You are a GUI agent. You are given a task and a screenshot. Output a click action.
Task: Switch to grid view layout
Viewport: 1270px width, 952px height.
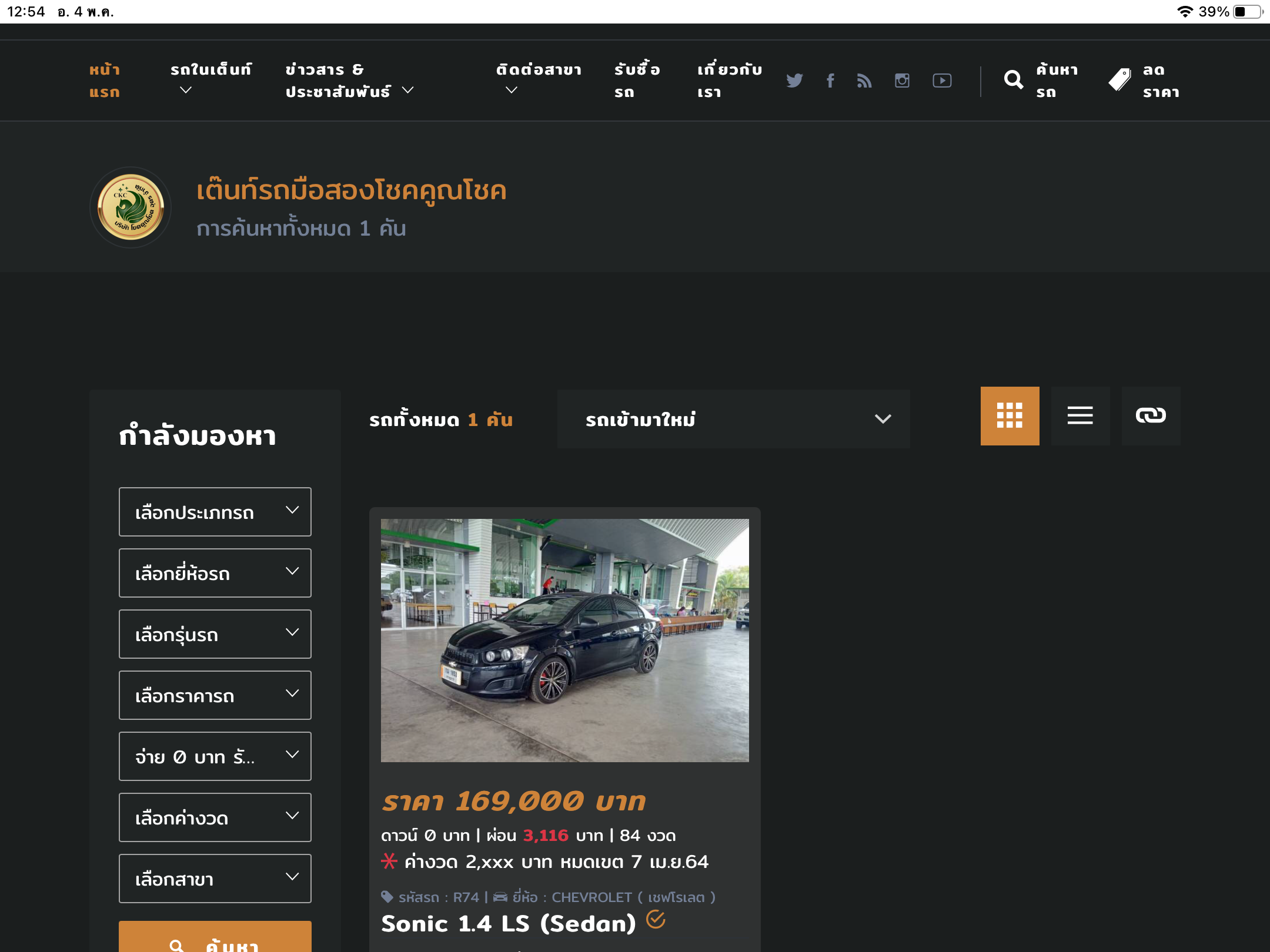(1010, 416)
